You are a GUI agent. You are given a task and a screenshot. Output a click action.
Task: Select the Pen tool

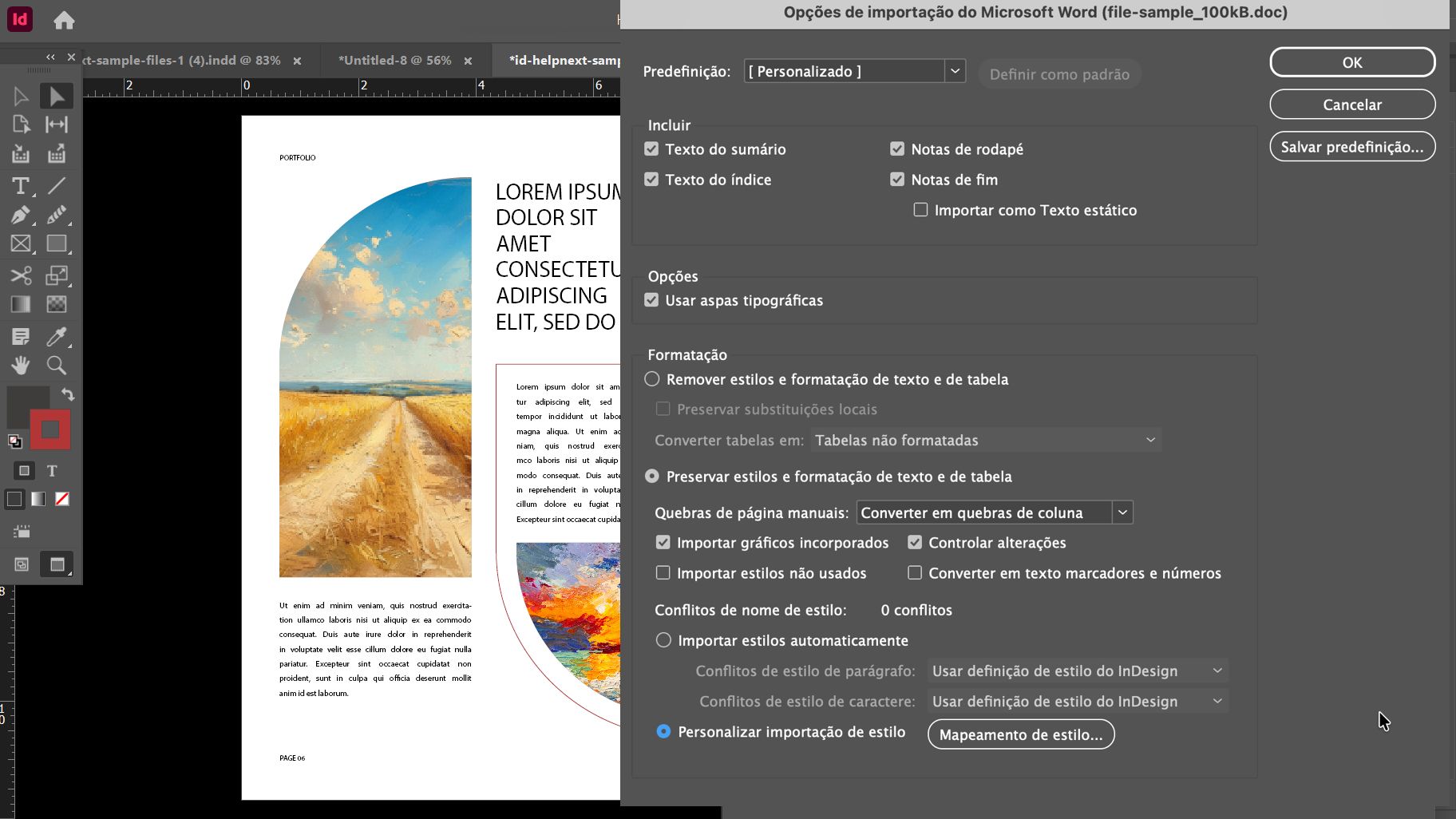click(21, 215)
